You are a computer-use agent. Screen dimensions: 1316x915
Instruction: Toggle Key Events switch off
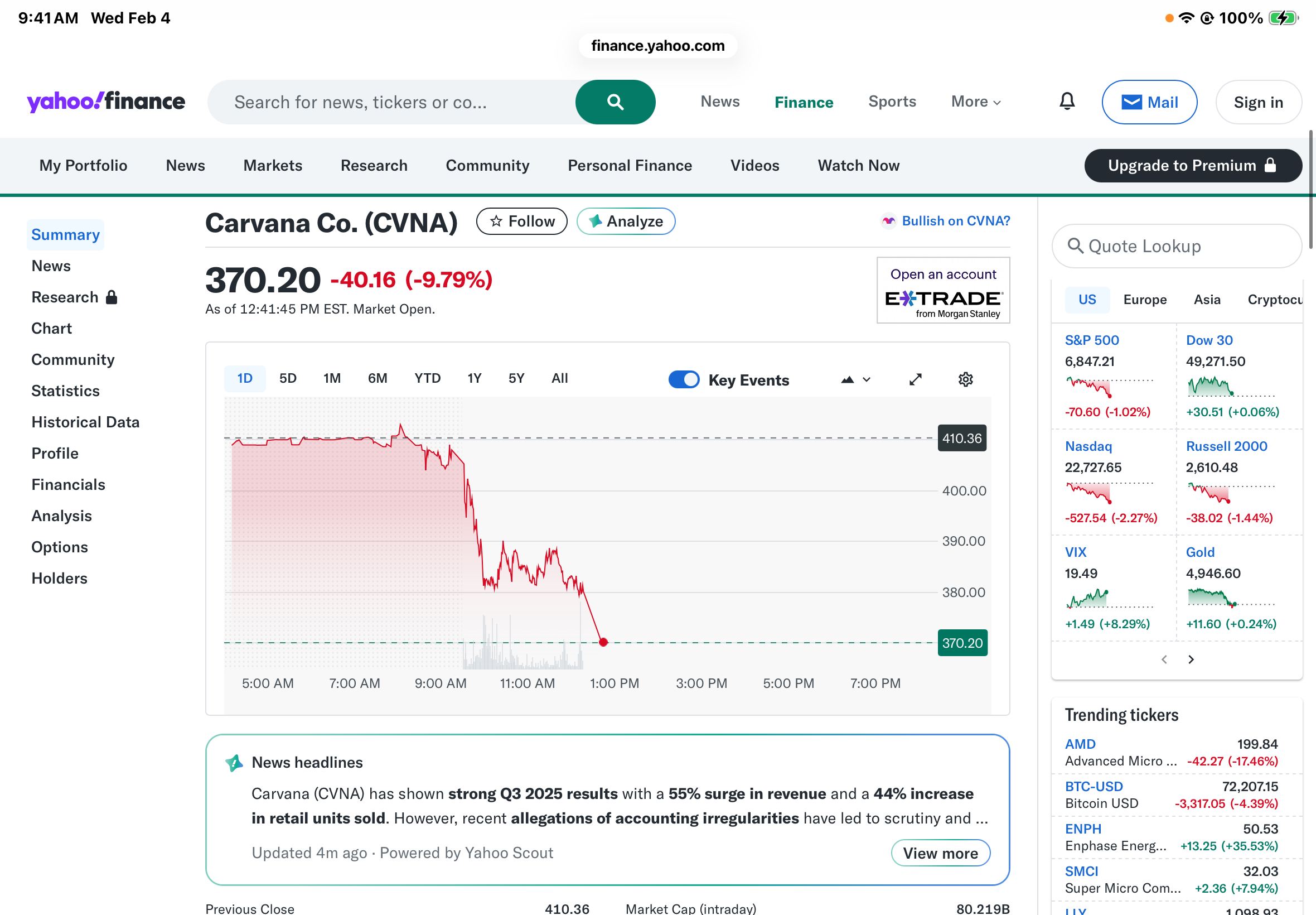click(684, 379)
